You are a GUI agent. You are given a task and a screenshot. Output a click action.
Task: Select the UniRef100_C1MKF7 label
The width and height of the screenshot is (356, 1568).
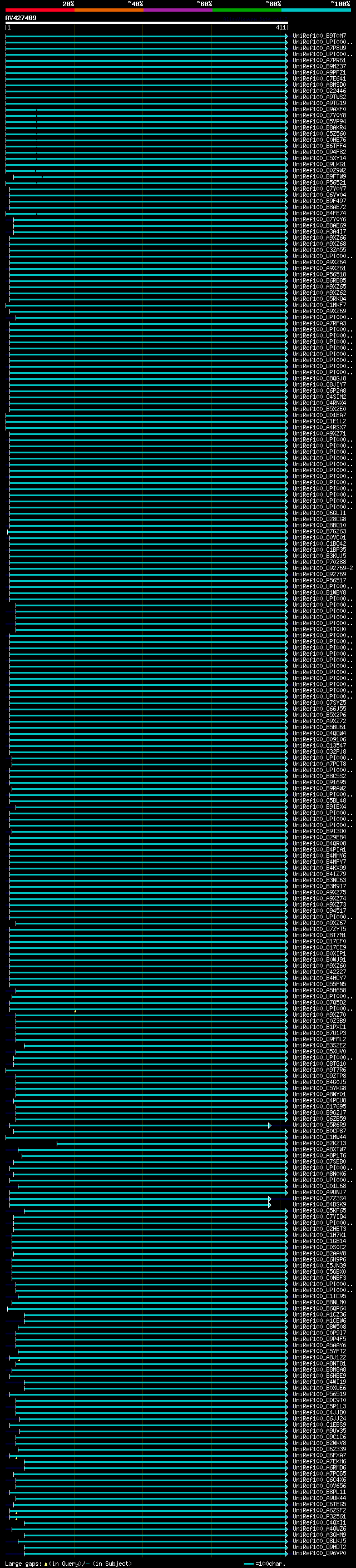pos(319,305)
